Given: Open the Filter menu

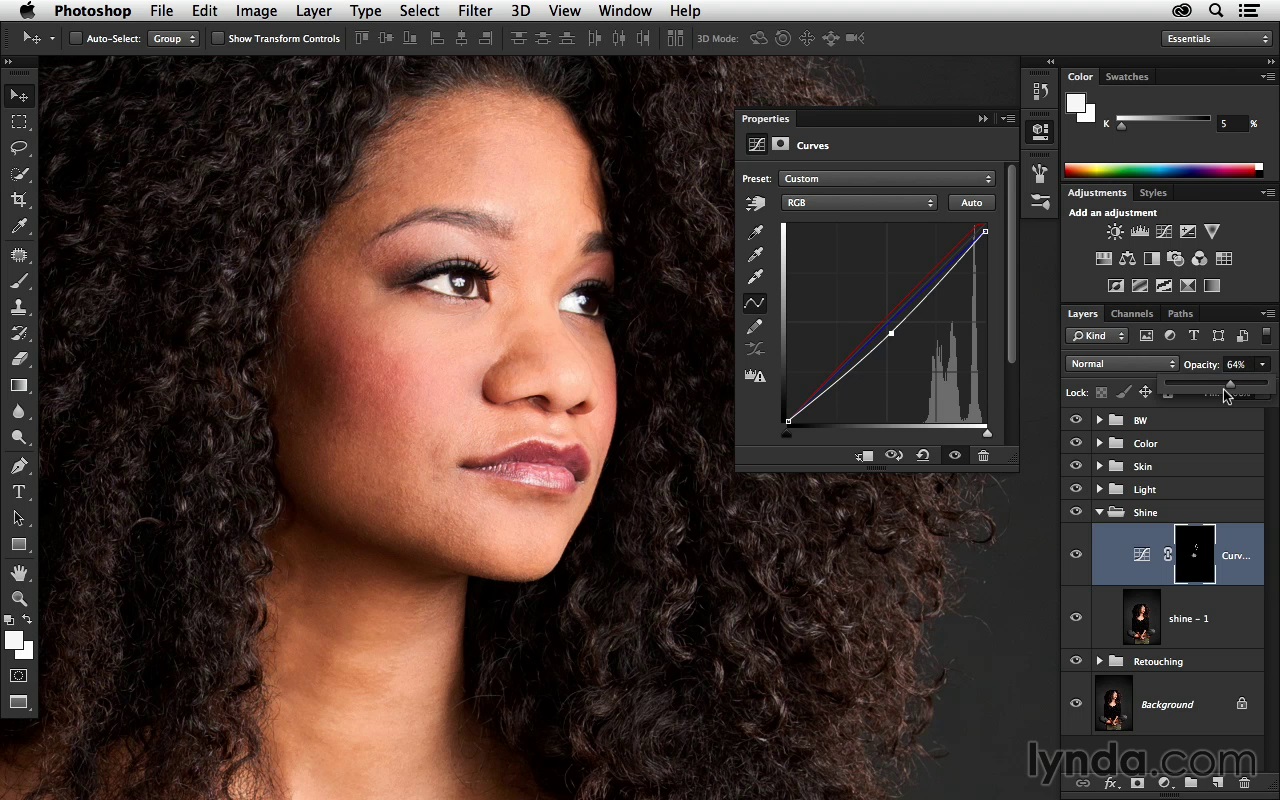Looking at the screenshot, I should [475, 11].
